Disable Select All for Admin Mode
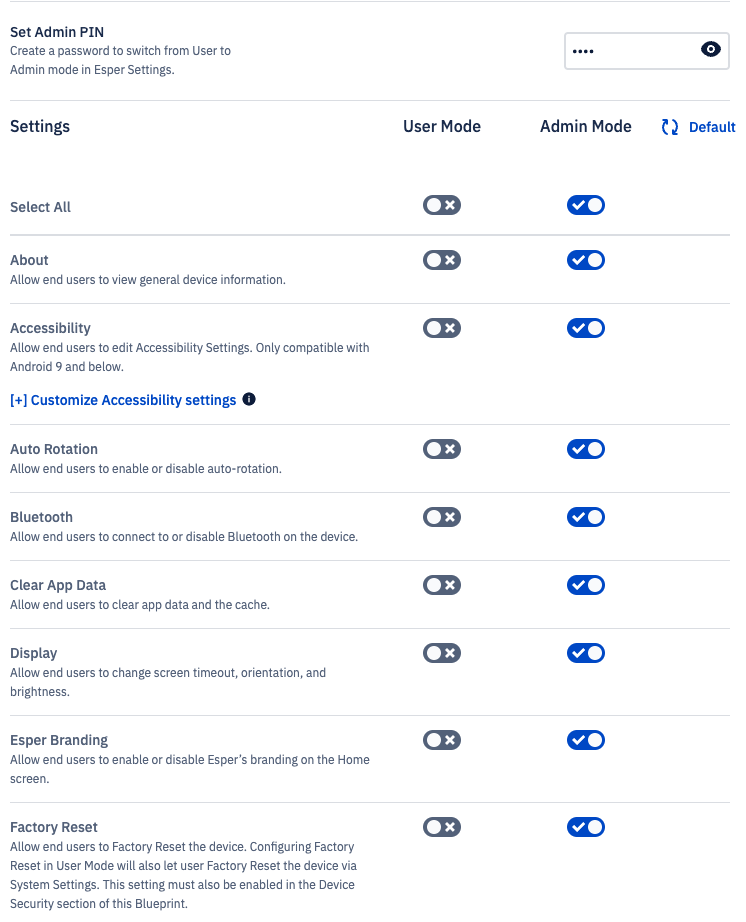The width and height of the screenshot is (746, 922). (x=586, y=205)
